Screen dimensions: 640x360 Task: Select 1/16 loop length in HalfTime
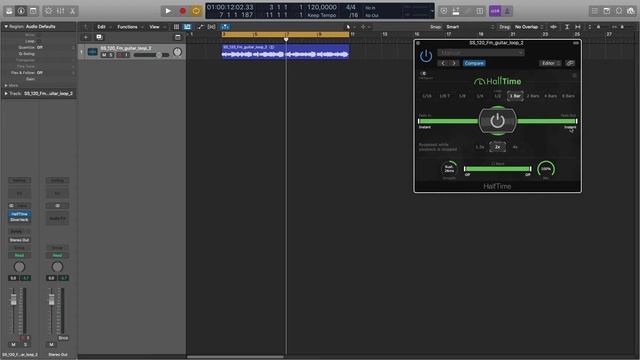(x=427, y=96)
